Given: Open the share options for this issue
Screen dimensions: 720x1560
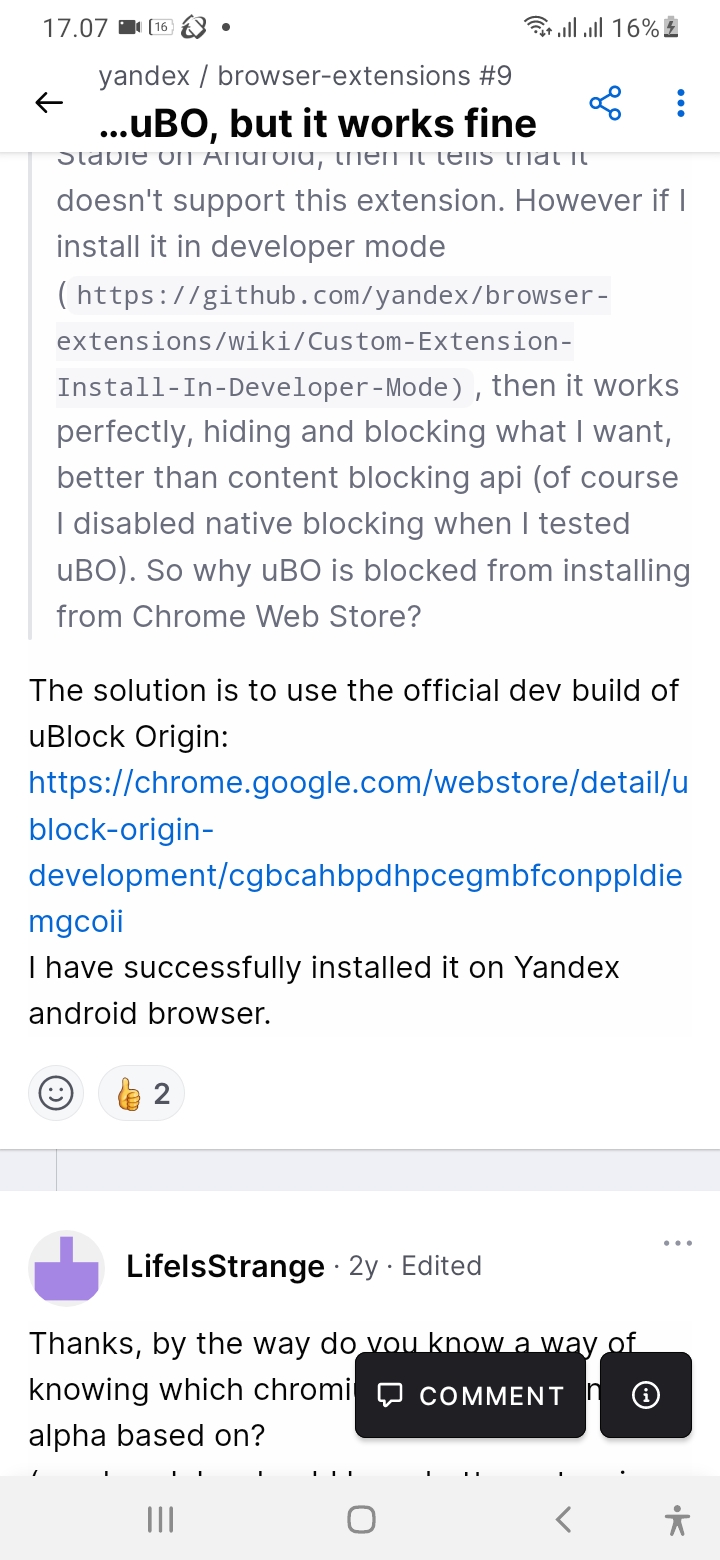Looking at the screenshot, I should (x=606, y=102).
